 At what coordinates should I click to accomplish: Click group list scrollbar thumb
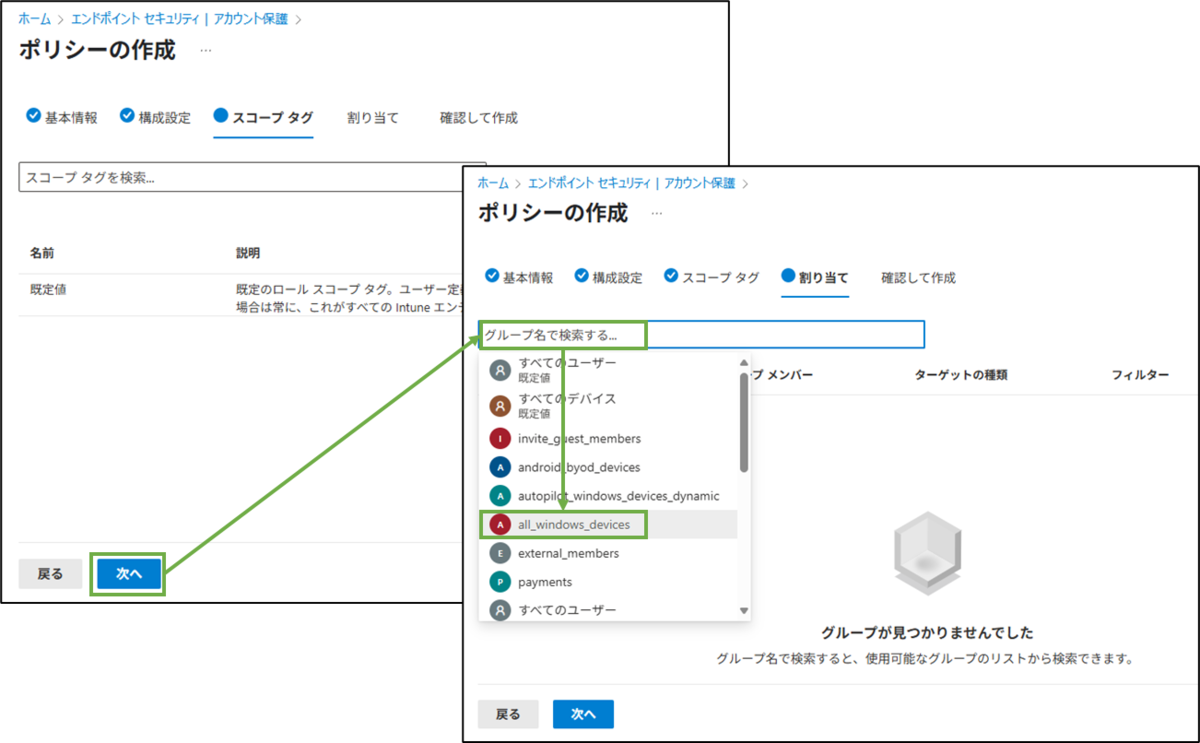(x=743, y=422)
